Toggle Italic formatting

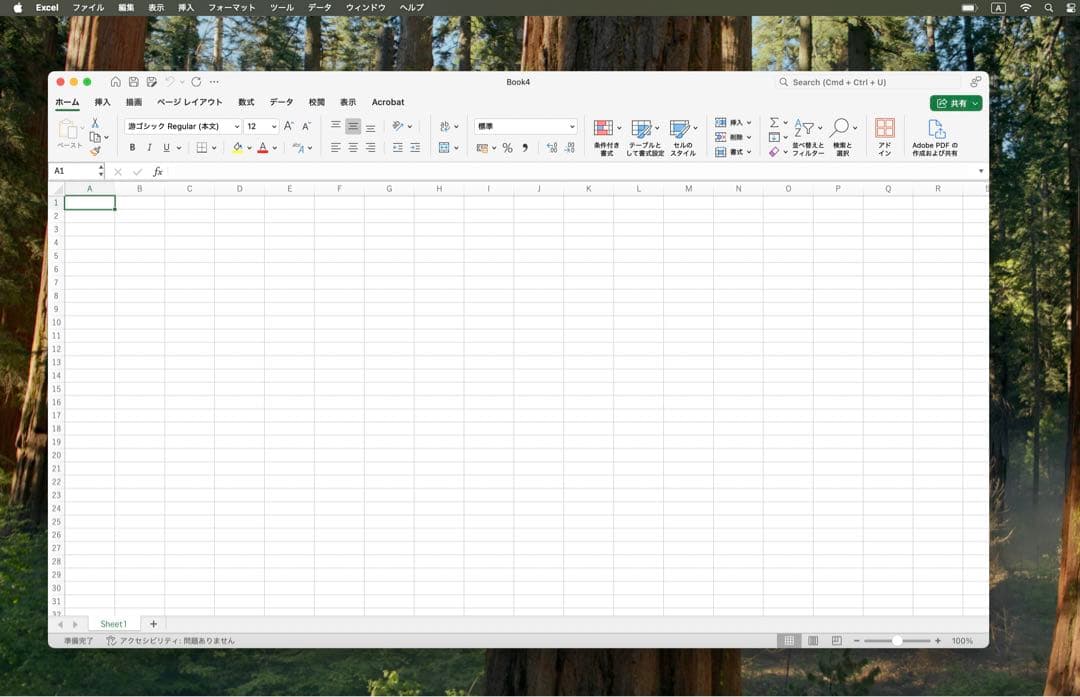(149, 148)
